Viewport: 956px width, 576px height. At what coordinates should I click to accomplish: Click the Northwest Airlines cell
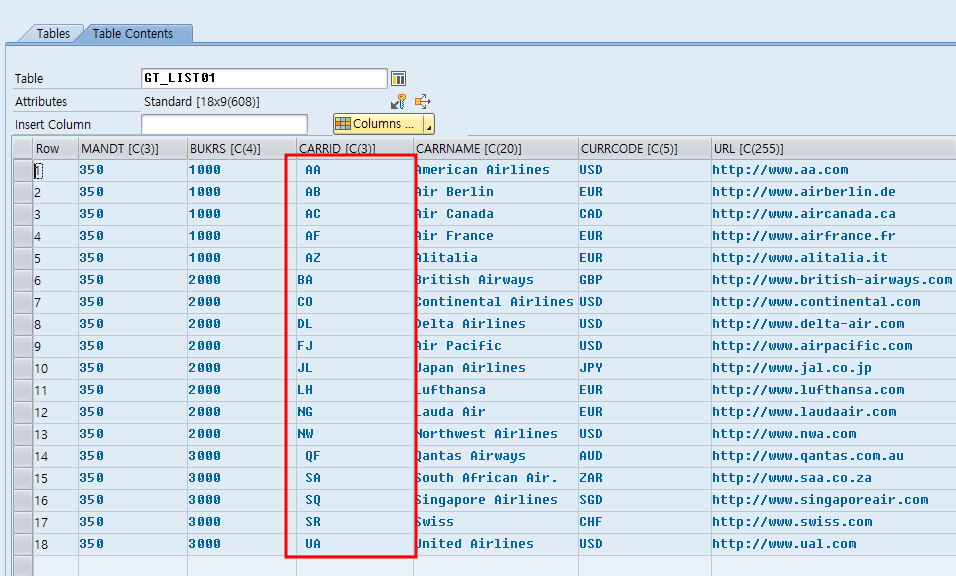(x=496, y=434)
